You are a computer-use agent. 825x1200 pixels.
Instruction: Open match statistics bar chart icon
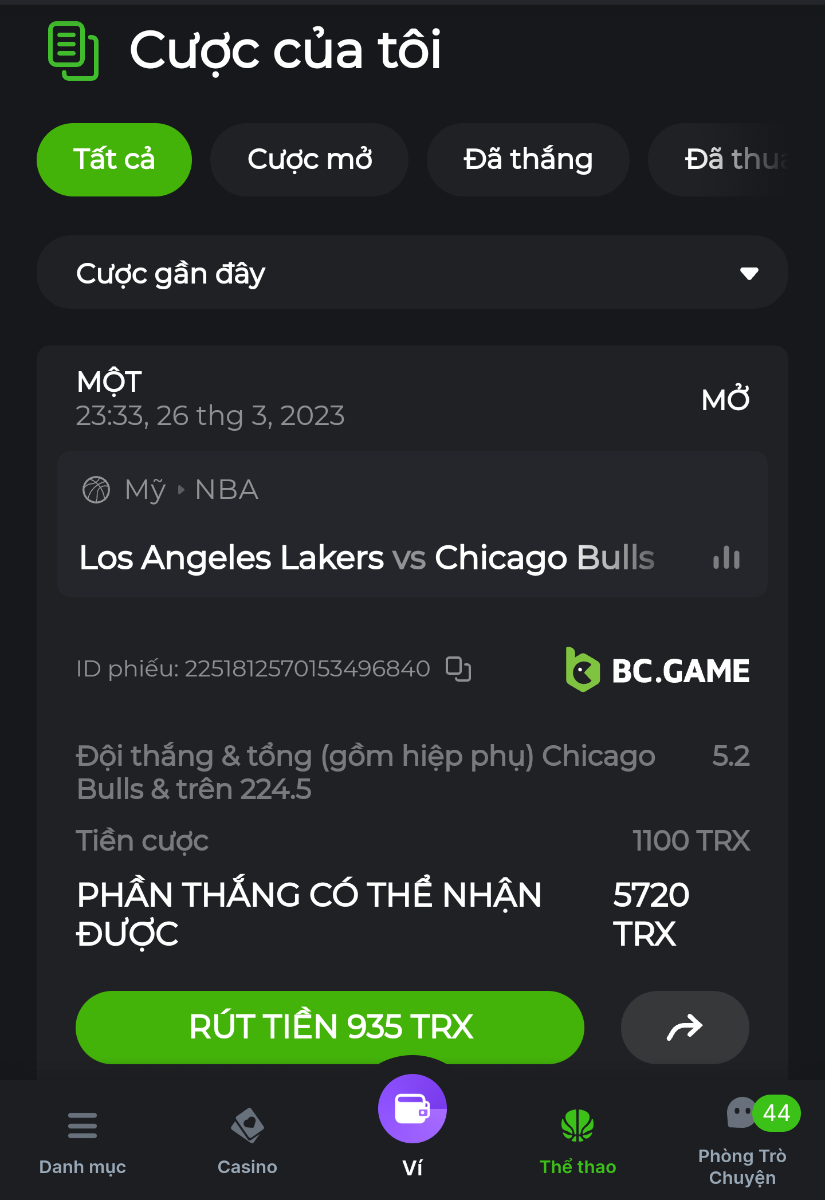pos(726,558)
